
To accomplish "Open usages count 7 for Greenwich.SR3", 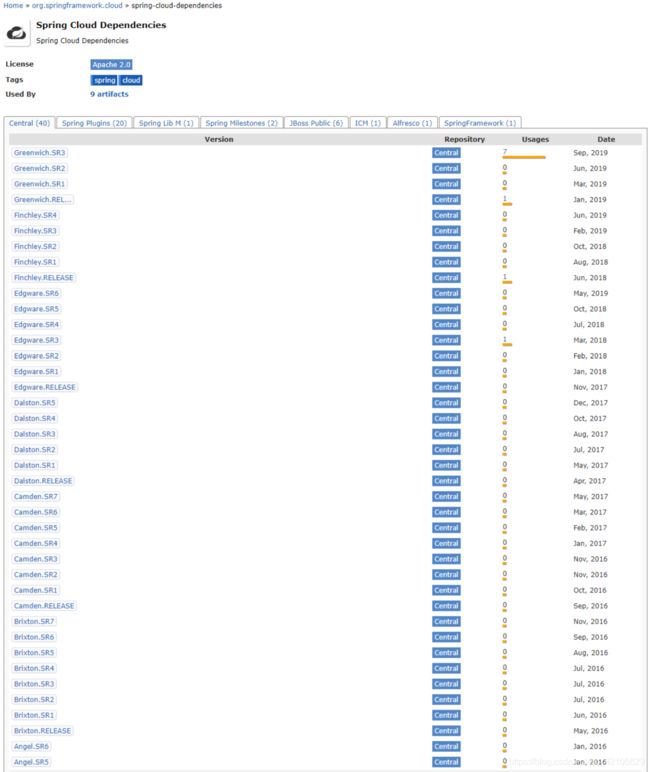I will coord(505,152).
